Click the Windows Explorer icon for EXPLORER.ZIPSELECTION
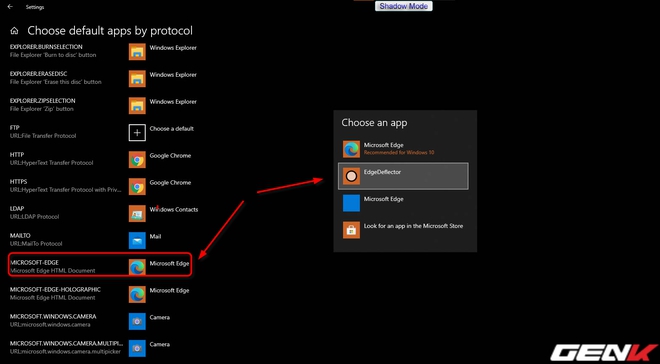Image resolution: width=660 pixels, height=364 pixels. (x=137, y=106)
